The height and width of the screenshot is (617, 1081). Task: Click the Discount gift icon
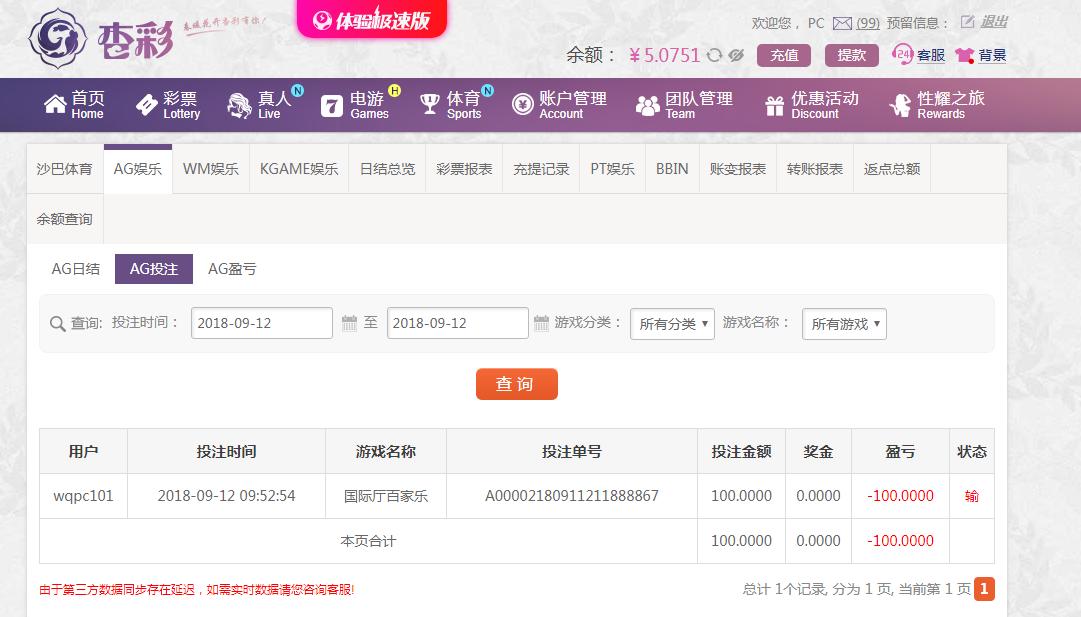pyautogui.click(x=774, y=105)
